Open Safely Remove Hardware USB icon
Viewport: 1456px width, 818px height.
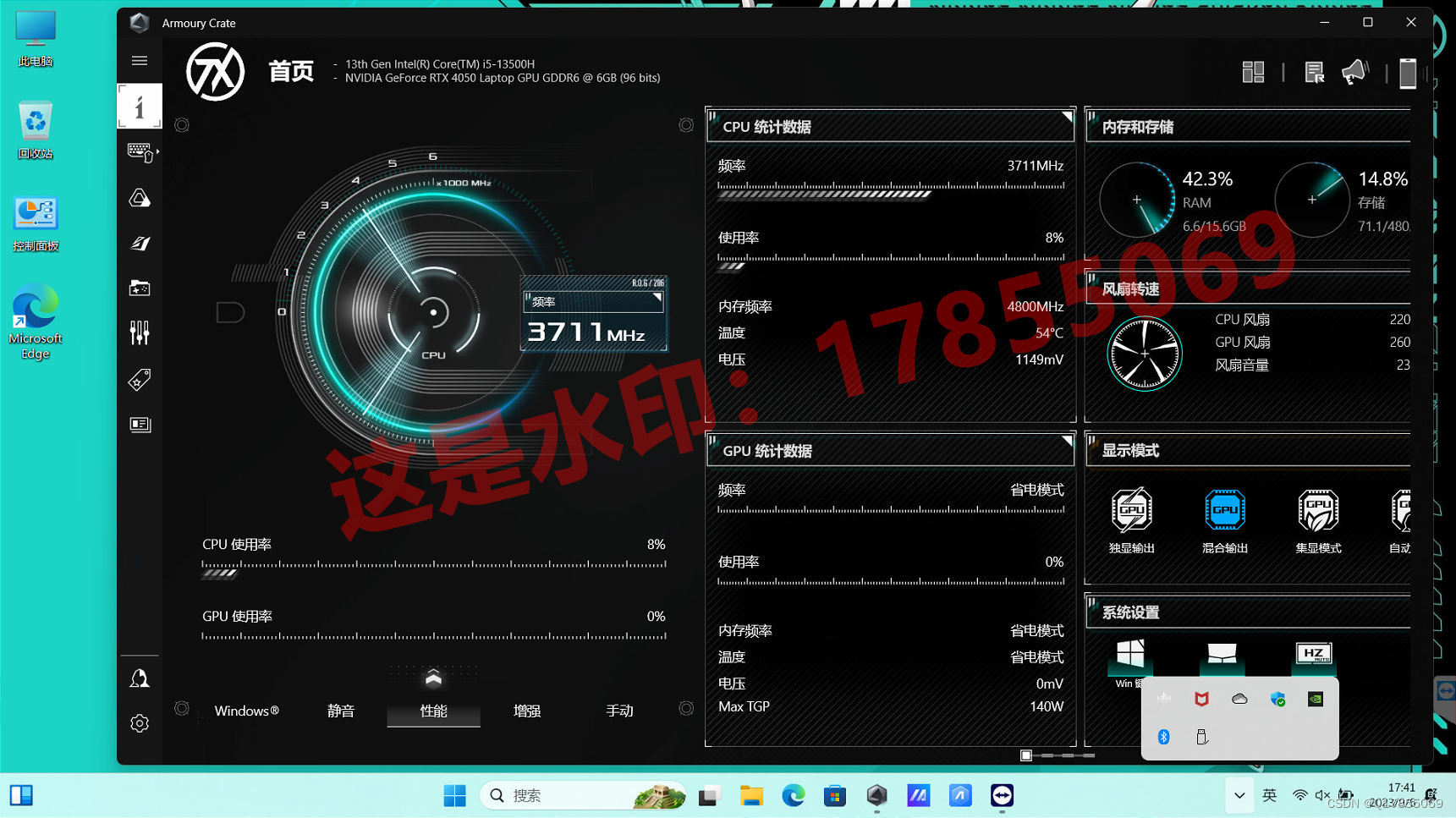click(1201, 737)
